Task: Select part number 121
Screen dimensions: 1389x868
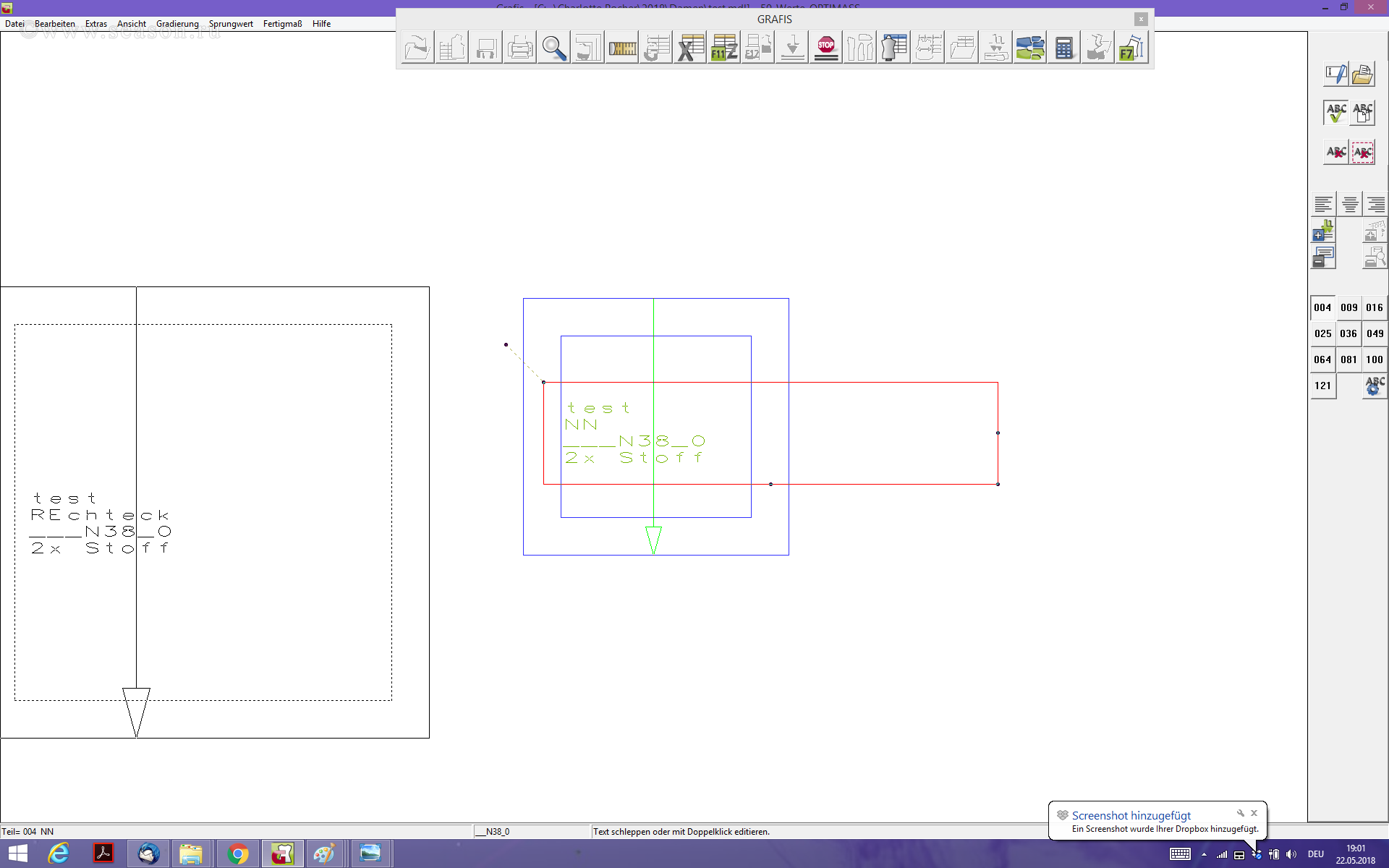Action: click(1322, 386)
